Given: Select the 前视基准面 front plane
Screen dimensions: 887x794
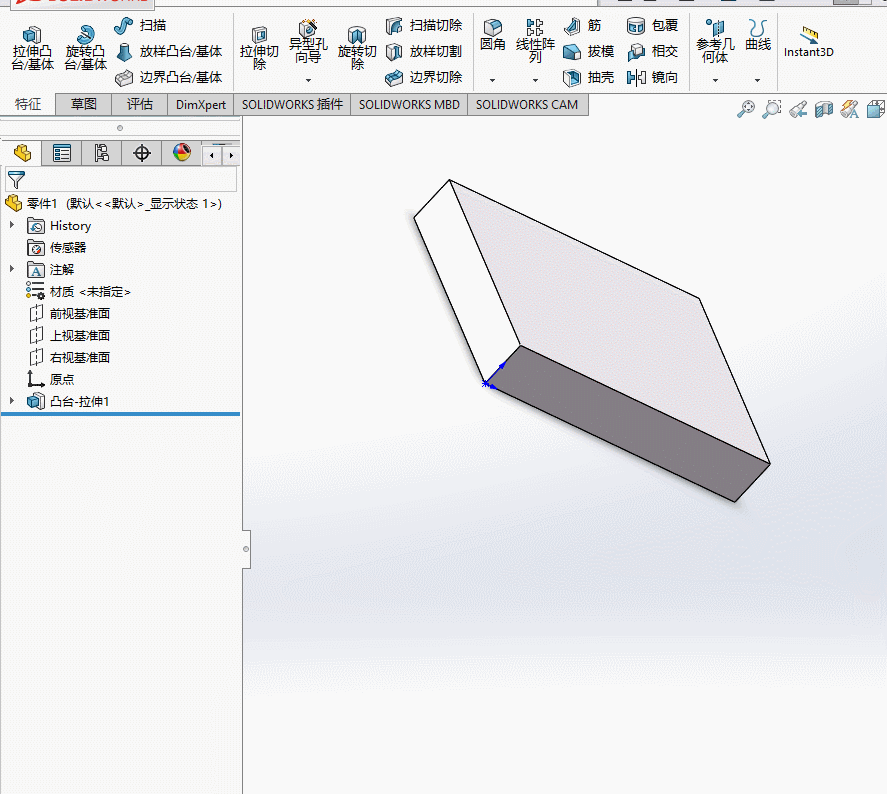Looking at the screenshot, I should click(69, 314).
